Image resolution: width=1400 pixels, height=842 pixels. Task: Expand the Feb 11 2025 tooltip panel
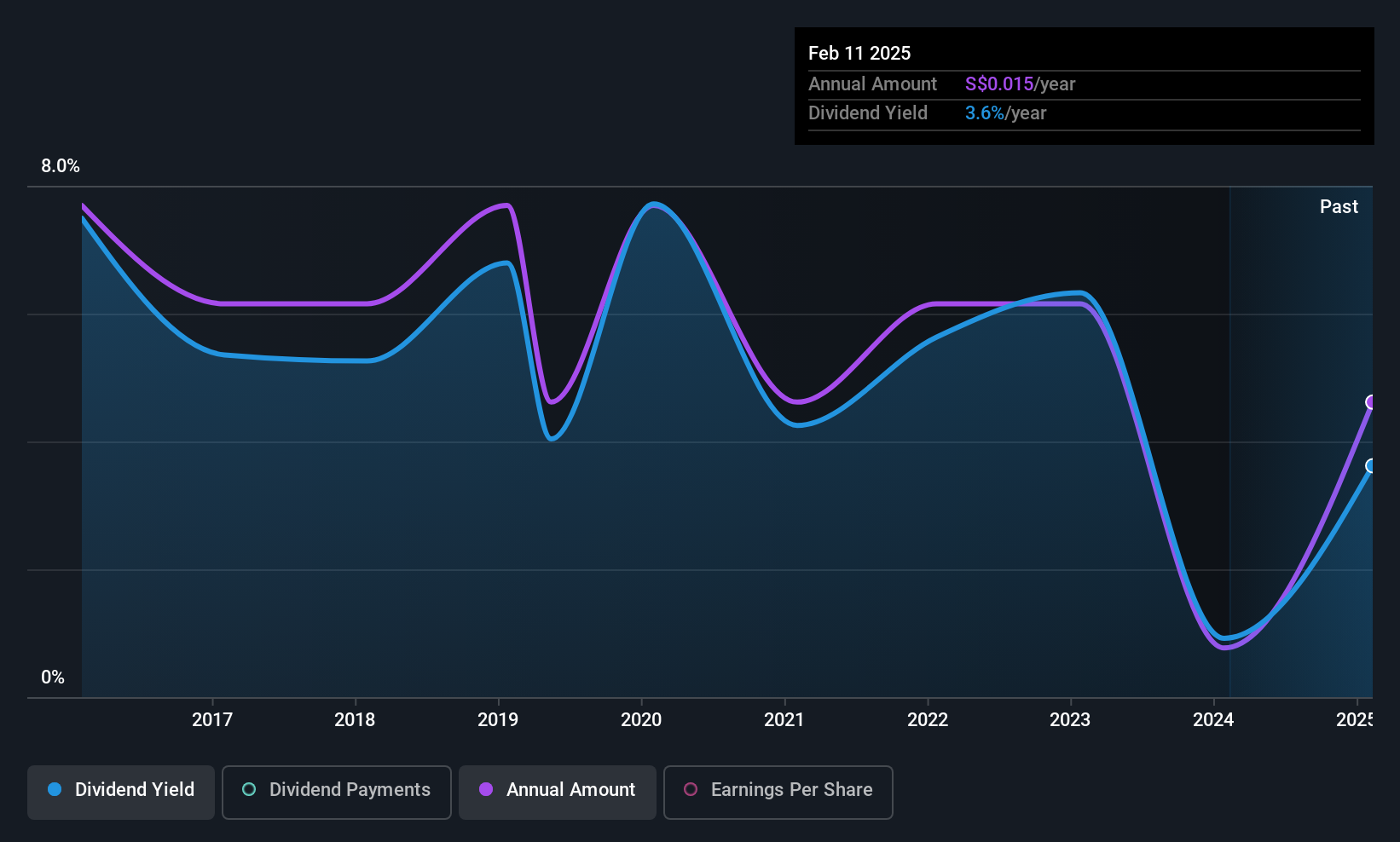click(x=1084, y=85)
